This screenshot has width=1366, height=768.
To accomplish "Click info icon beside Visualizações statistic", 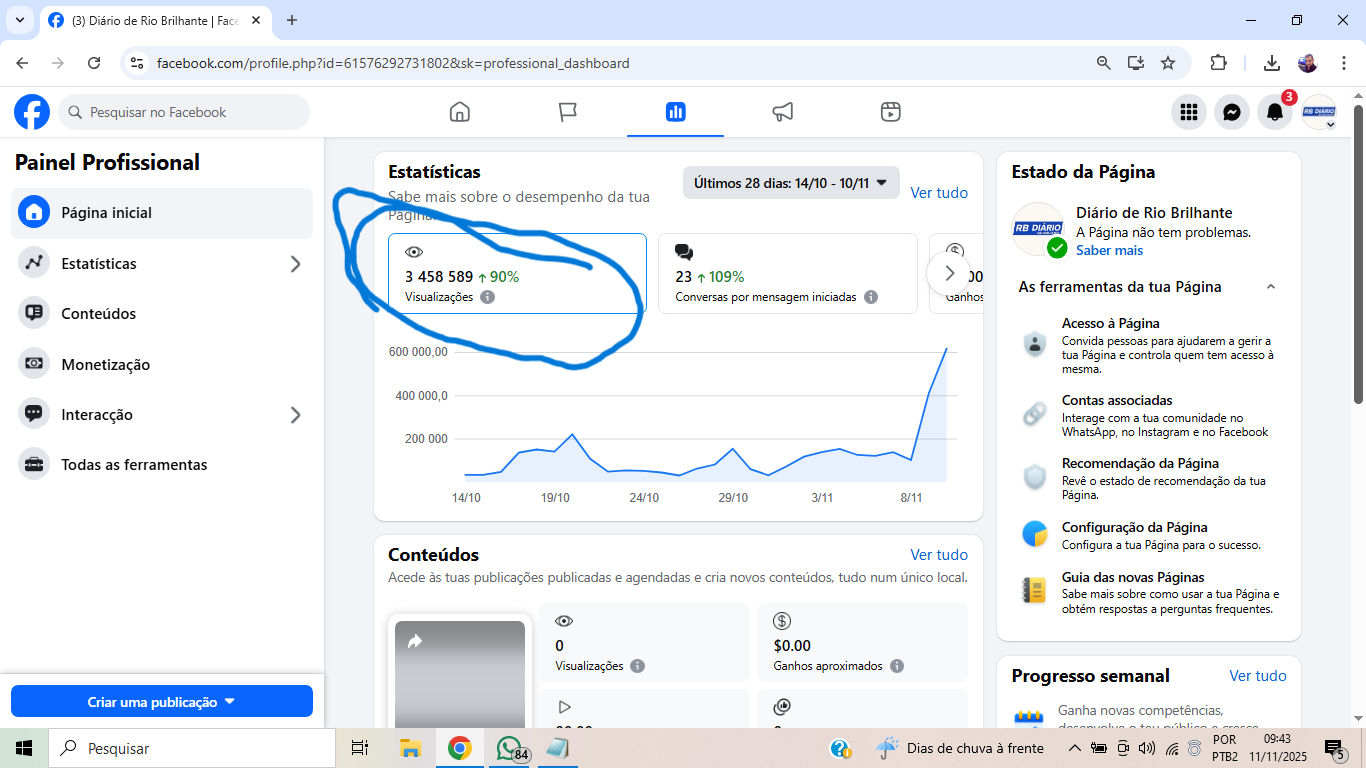I will coord(487,297).
